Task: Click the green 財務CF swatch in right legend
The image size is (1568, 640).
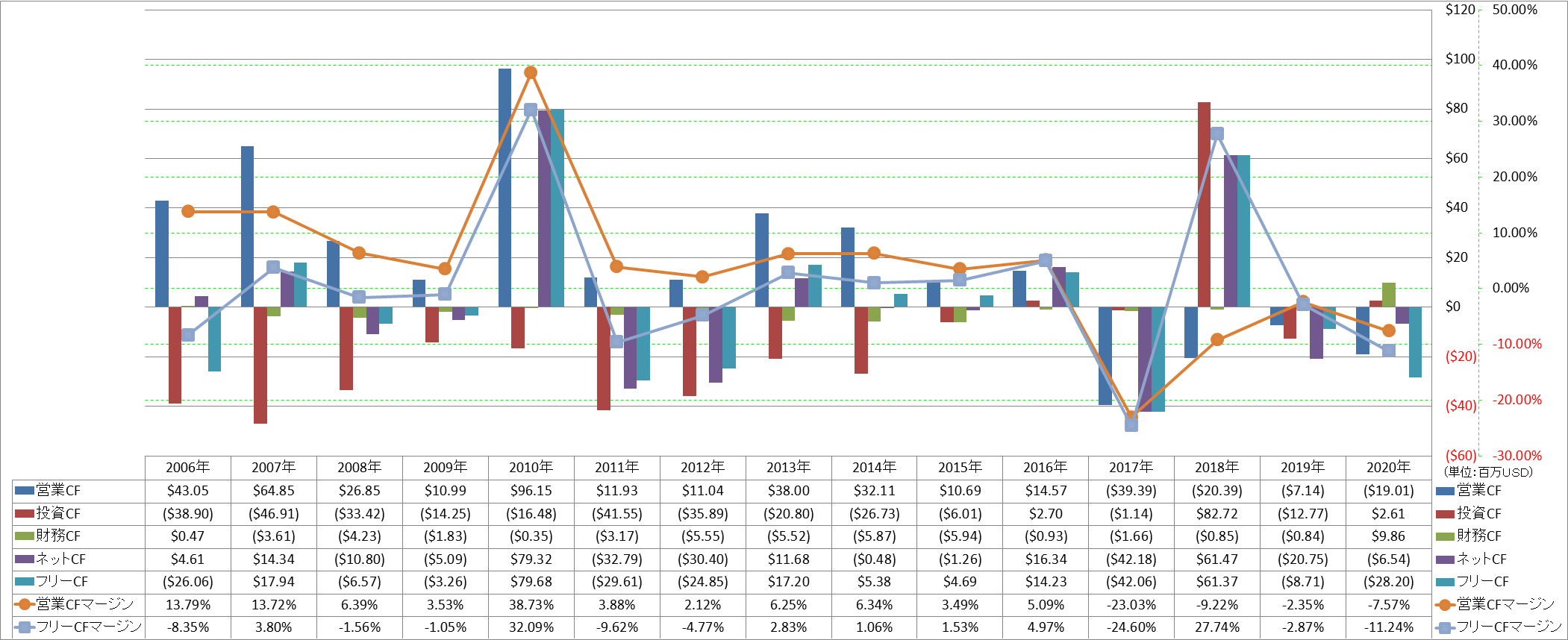Action: pos(1445,536)
